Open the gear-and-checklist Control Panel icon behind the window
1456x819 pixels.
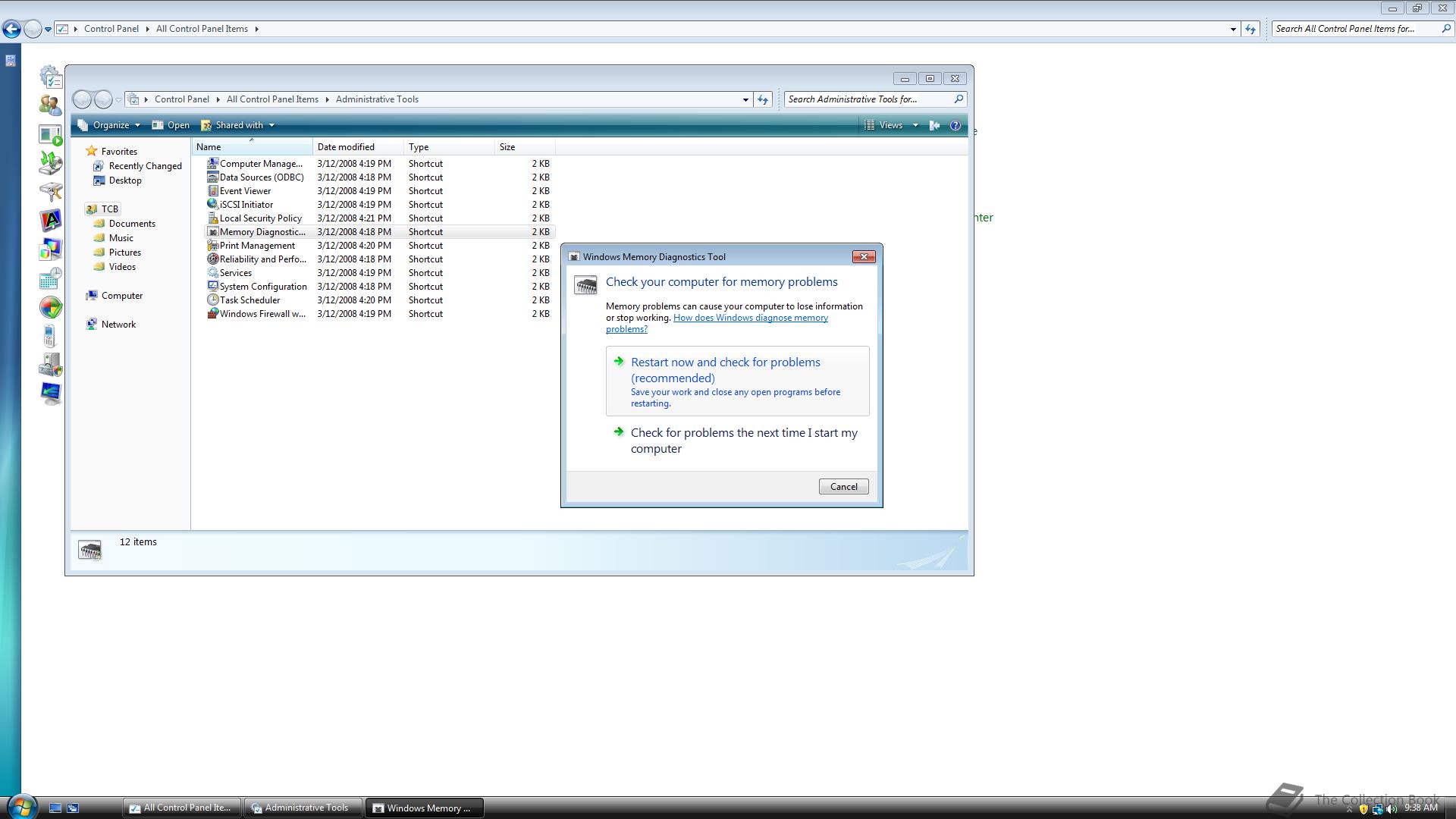click(51, 76)
